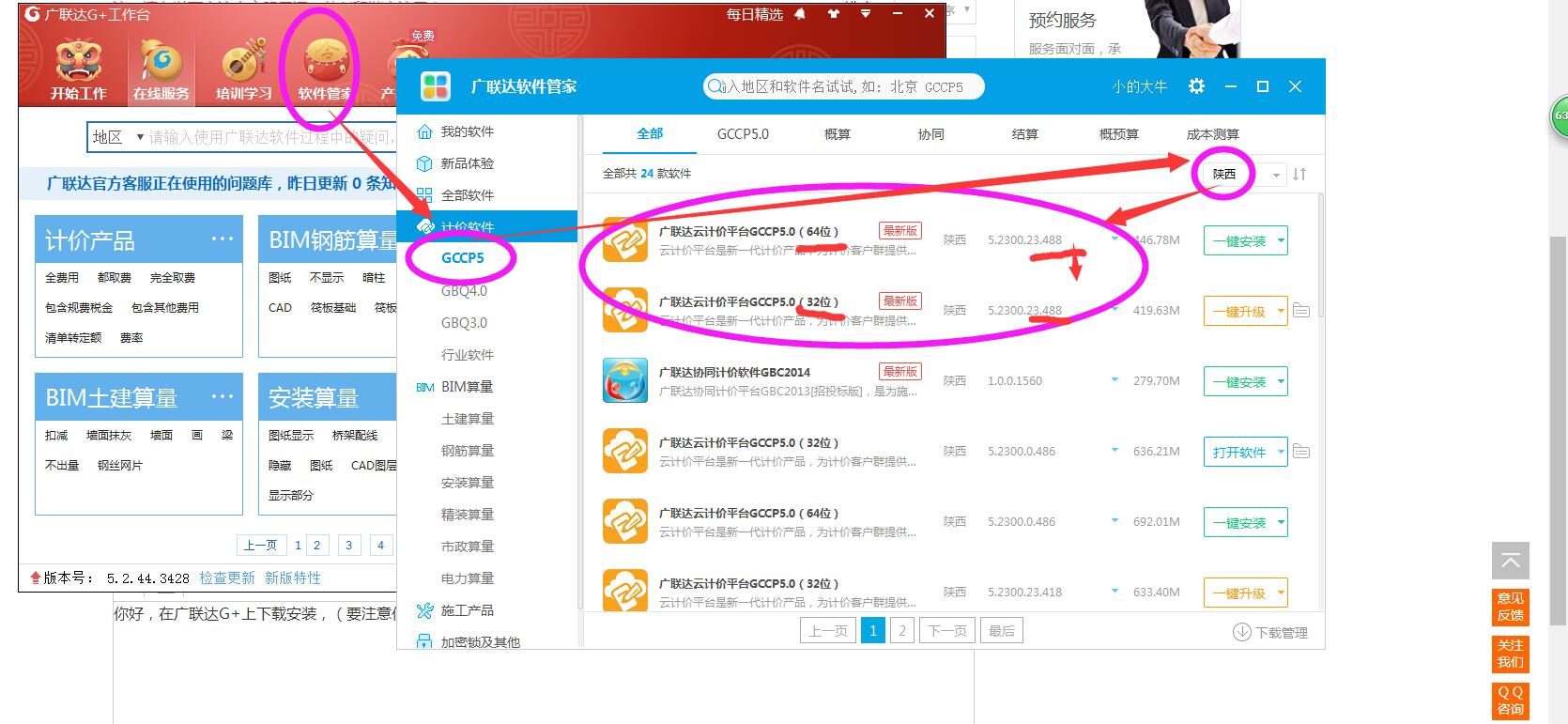Open 培训学习 guitar icon in G+ workbench
1568x724 pixels.
pyautogui.click(x=243, y=69)
